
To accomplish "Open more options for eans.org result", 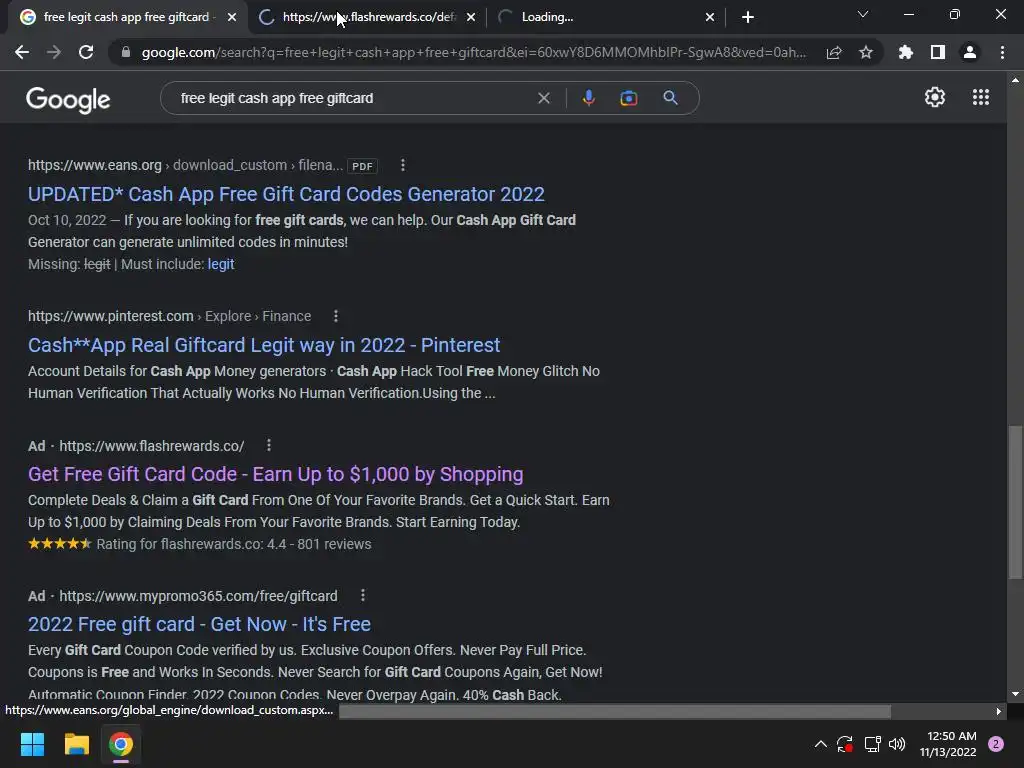I will pos(402,165).
